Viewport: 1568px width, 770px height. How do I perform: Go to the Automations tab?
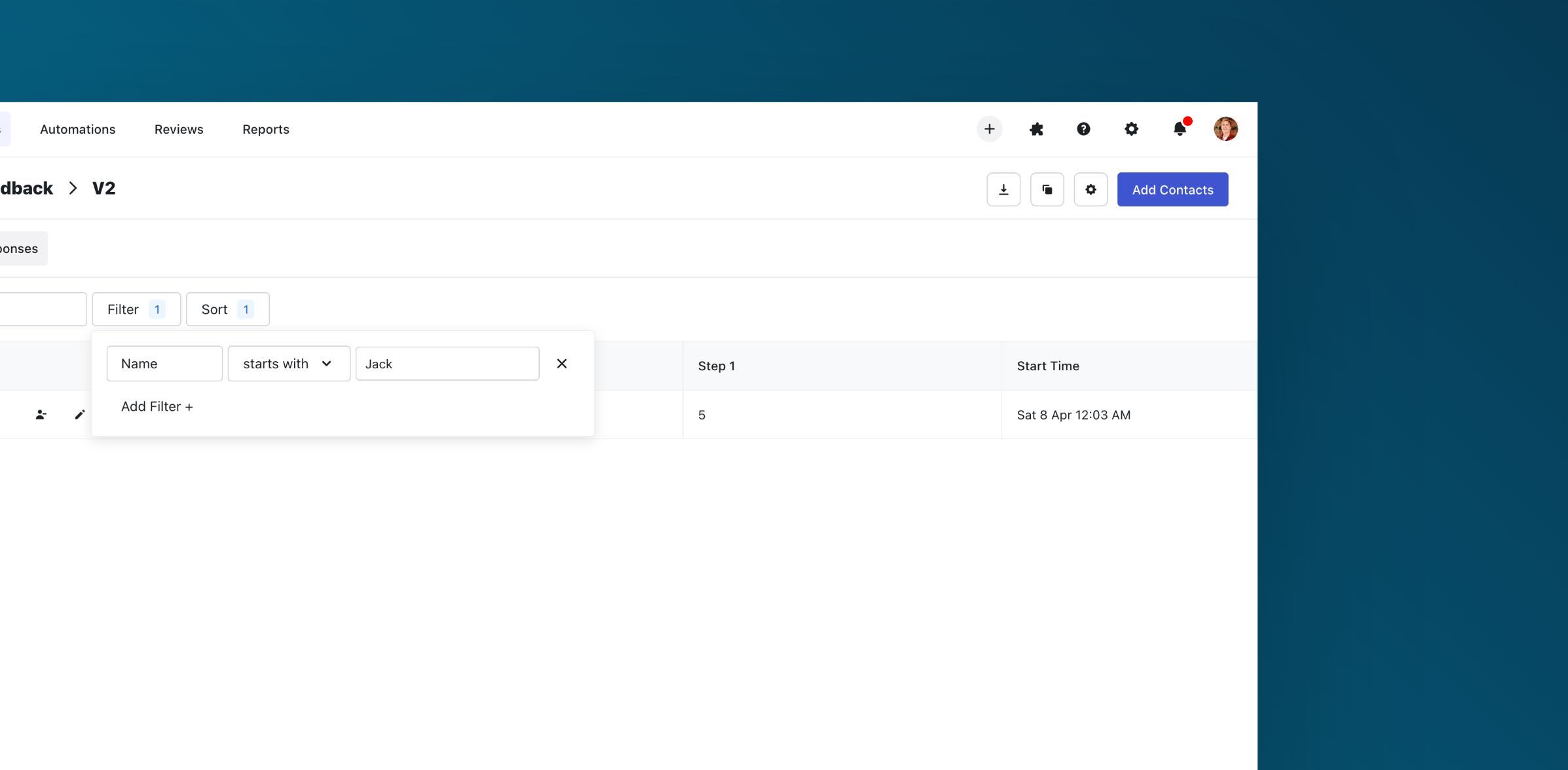77,129
